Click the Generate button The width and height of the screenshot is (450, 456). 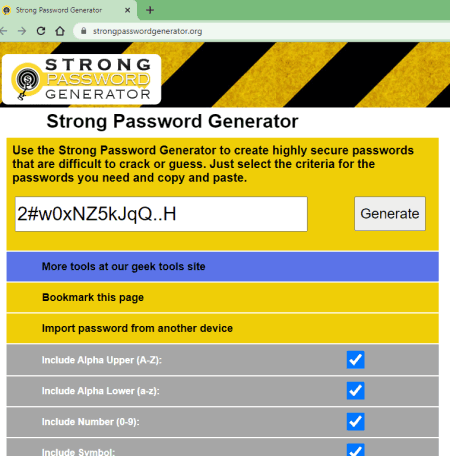click(x=390, y=214)
